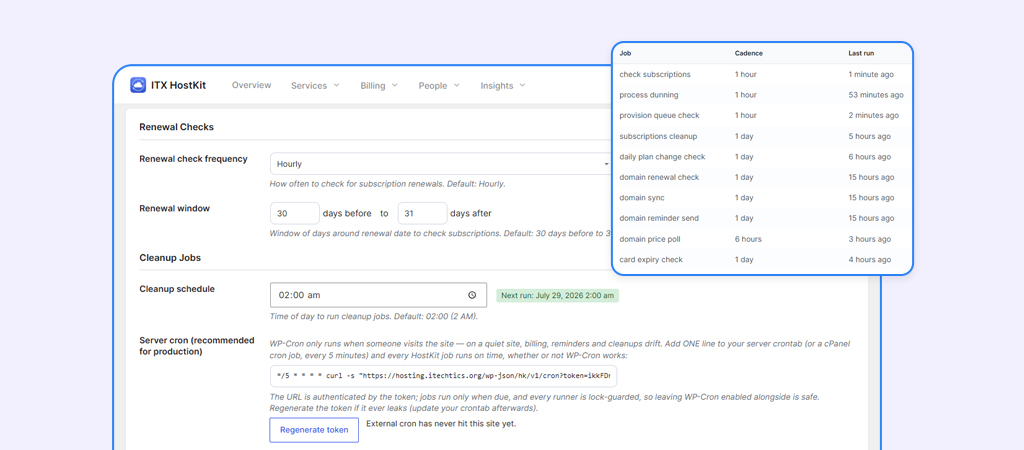Select the domain price poll row
This screenshot has height=450, width=1024.
pos(762,239)
